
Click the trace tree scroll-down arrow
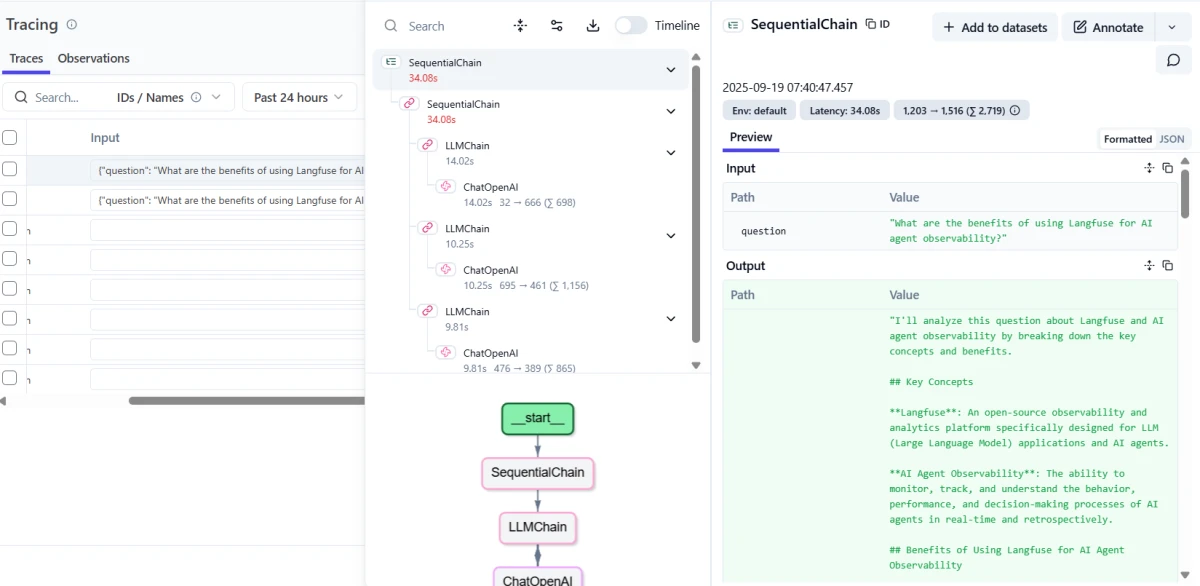[696, 366]
